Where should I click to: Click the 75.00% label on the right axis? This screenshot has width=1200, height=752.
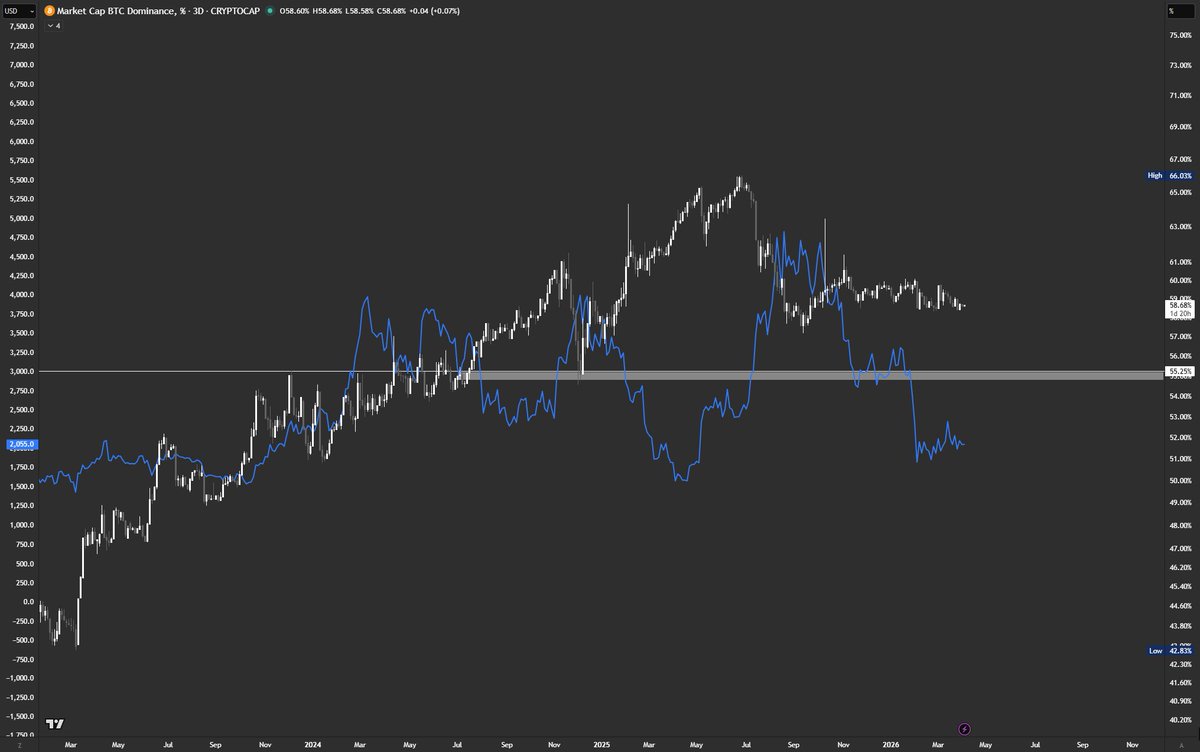tap(1180, 34)
